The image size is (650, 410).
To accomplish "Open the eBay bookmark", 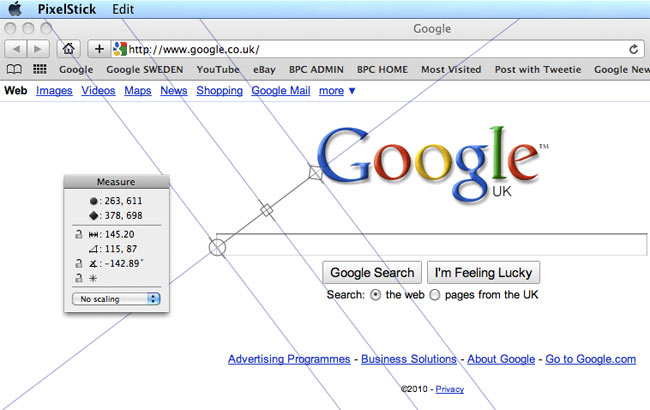I will pos(264,70).
